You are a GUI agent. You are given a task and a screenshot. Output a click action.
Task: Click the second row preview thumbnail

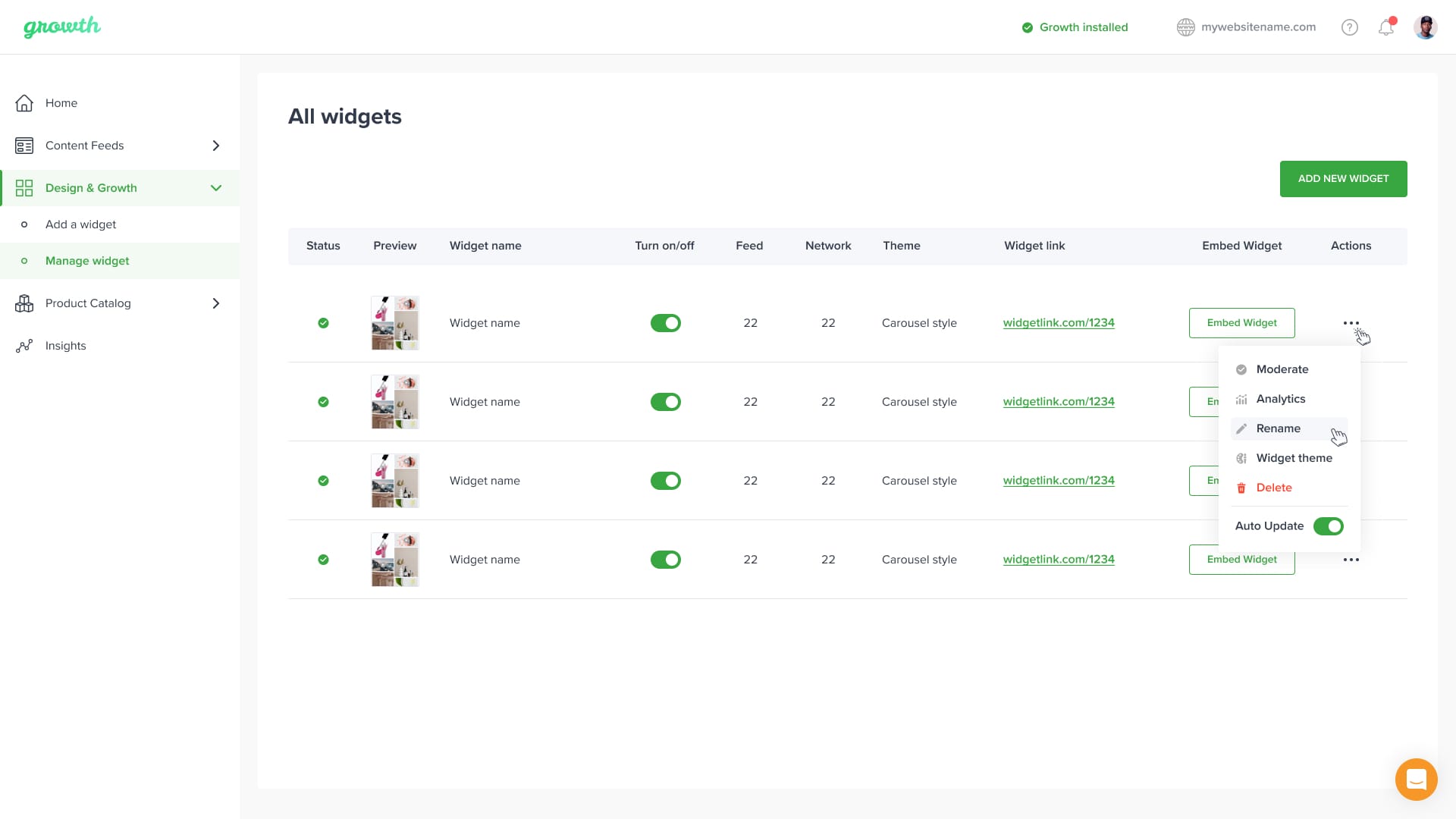[394, 402]
